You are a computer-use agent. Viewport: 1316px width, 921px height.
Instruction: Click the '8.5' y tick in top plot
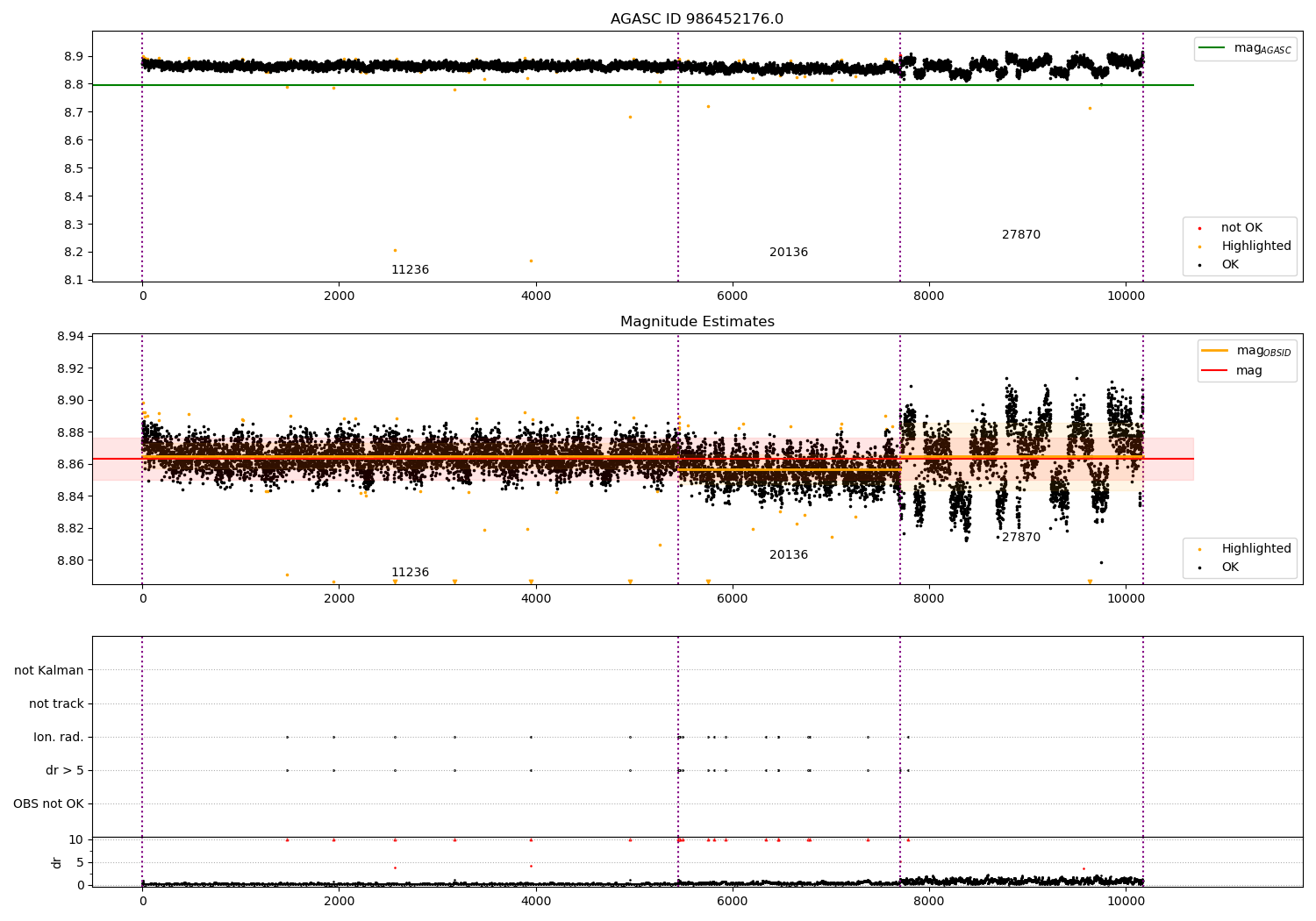75,168
